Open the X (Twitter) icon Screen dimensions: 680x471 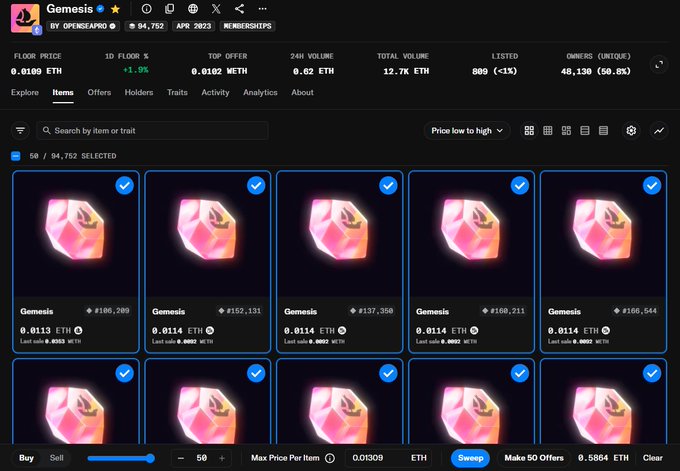tap(216, 9)
